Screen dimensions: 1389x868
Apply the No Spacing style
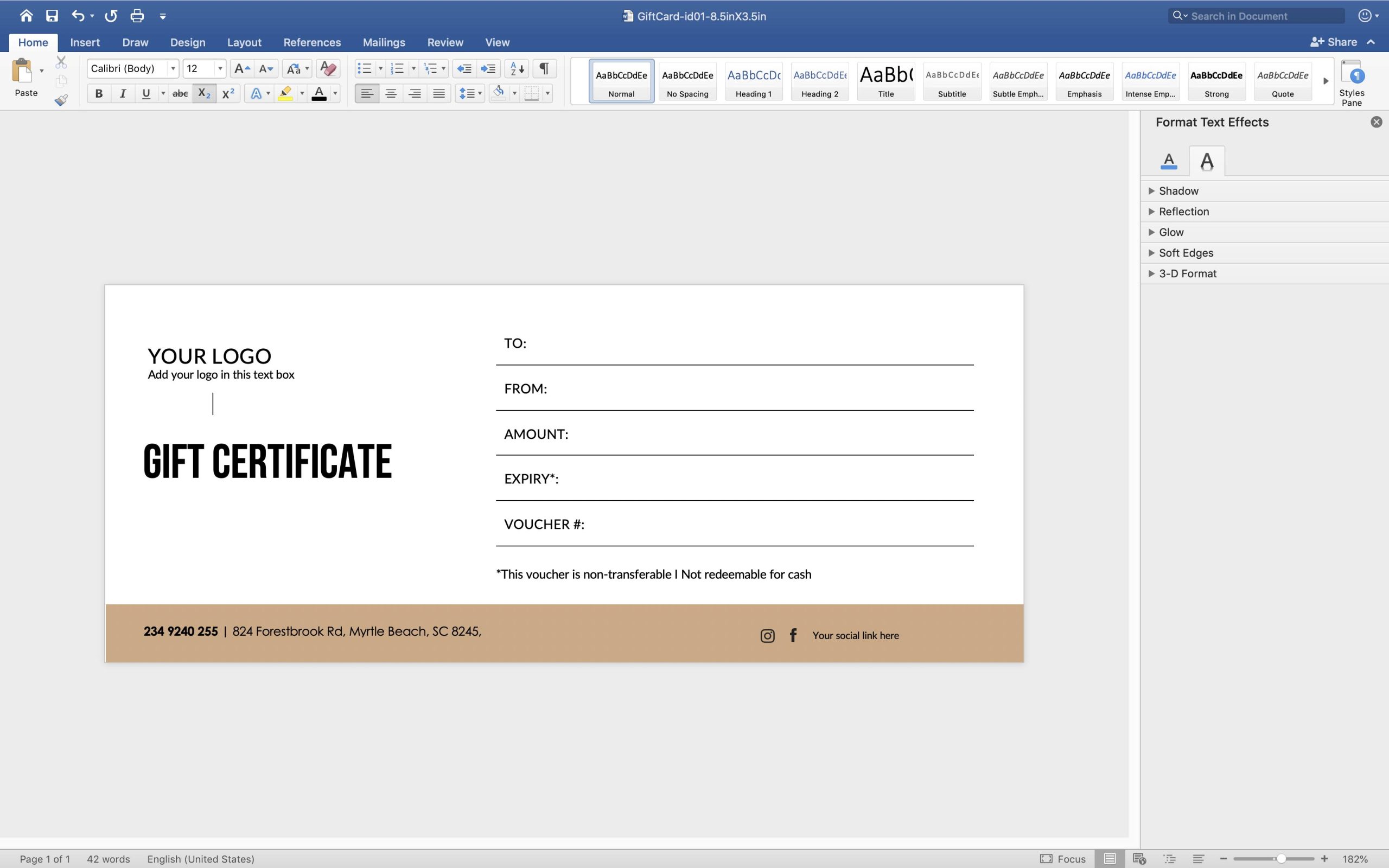click(687, 81)
